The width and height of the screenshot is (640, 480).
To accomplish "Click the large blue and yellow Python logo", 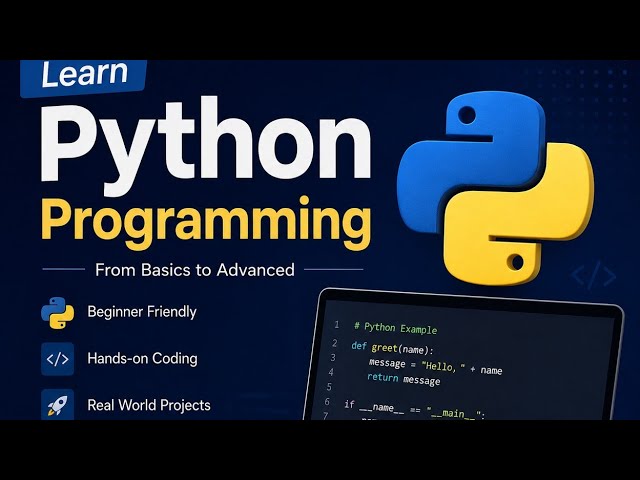I will (x=496, y=187).
